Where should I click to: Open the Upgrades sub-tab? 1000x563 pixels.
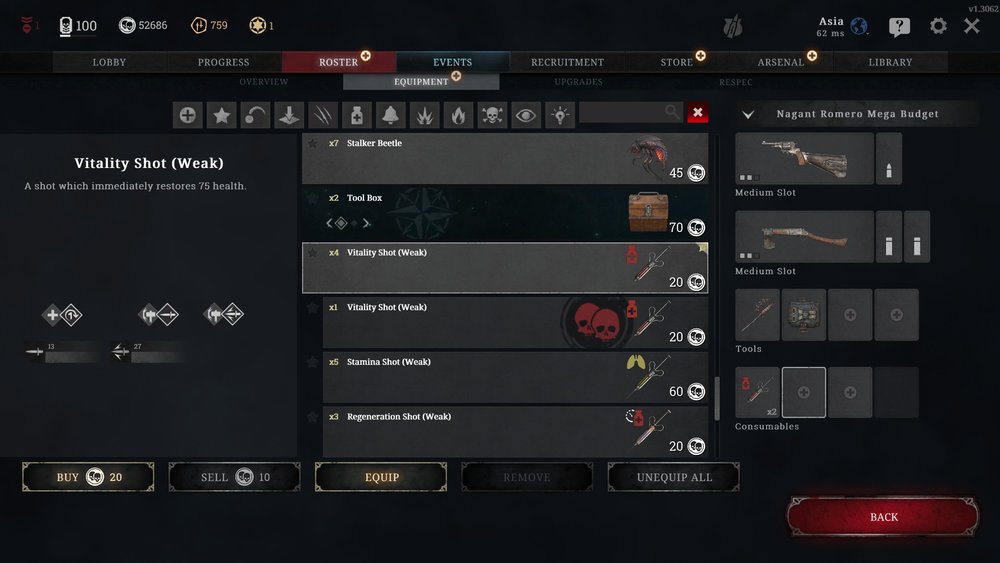pos(578,82)
